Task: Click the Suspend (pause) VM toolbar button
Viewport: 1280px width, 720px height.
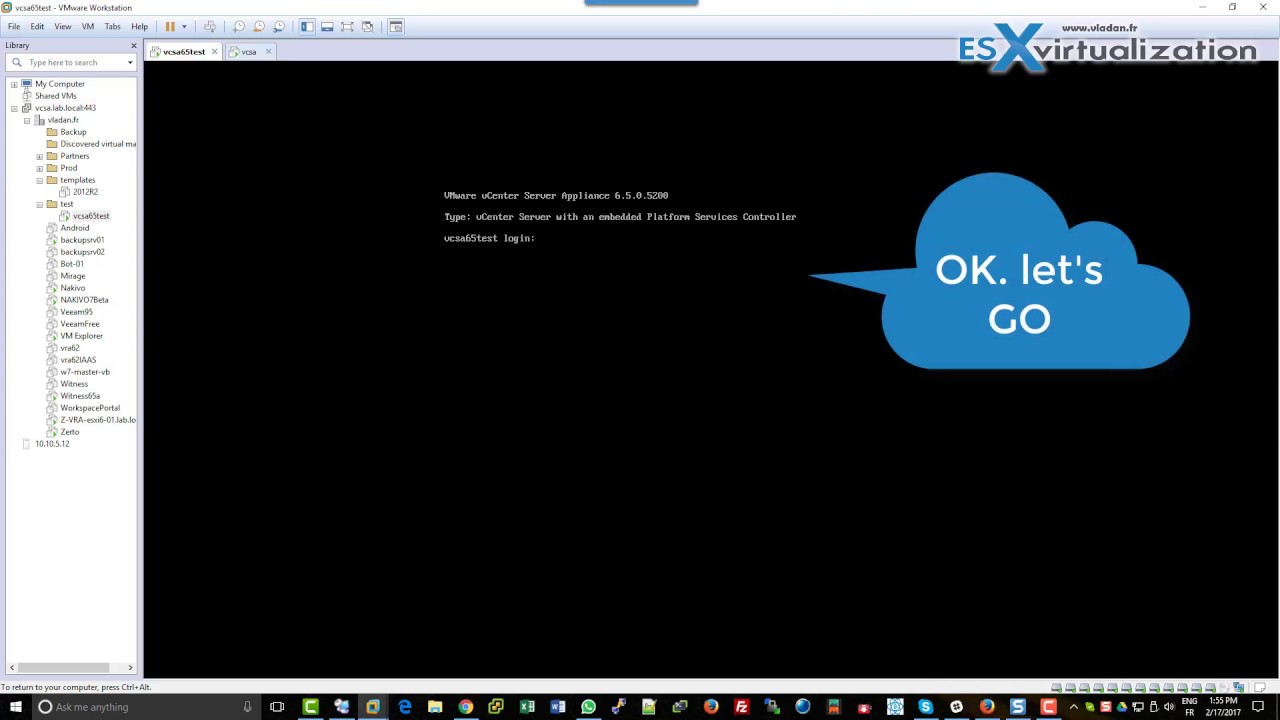Action: point(170,27)
